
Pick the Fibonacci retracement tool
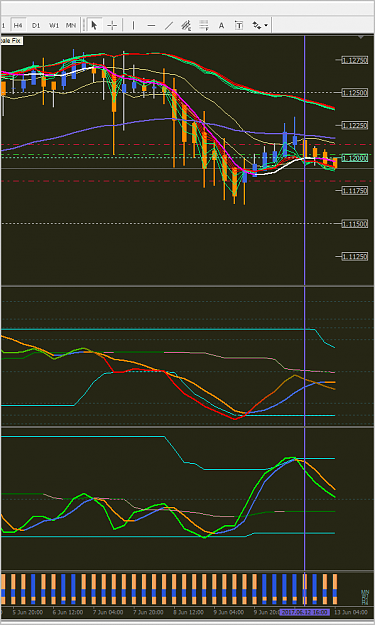pos(204,26)
